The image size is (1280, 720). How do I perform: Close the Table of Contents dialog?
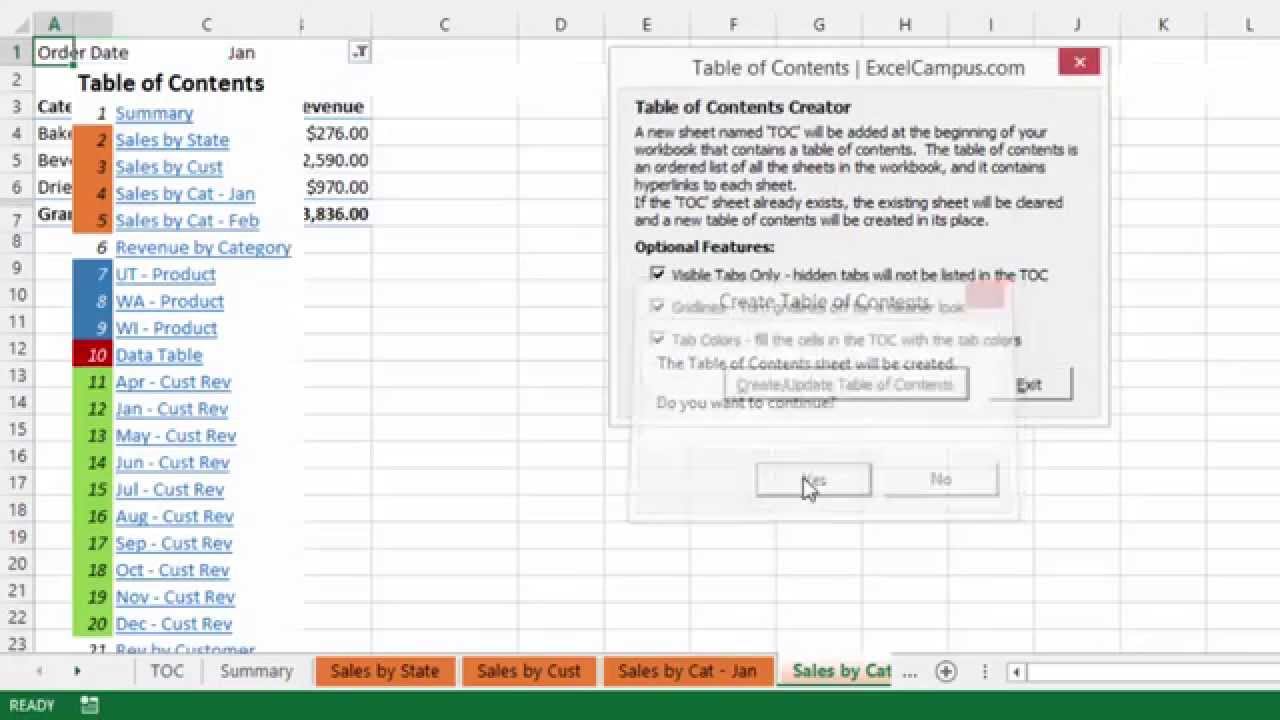pyautogui.click(x=1079, y=62)
